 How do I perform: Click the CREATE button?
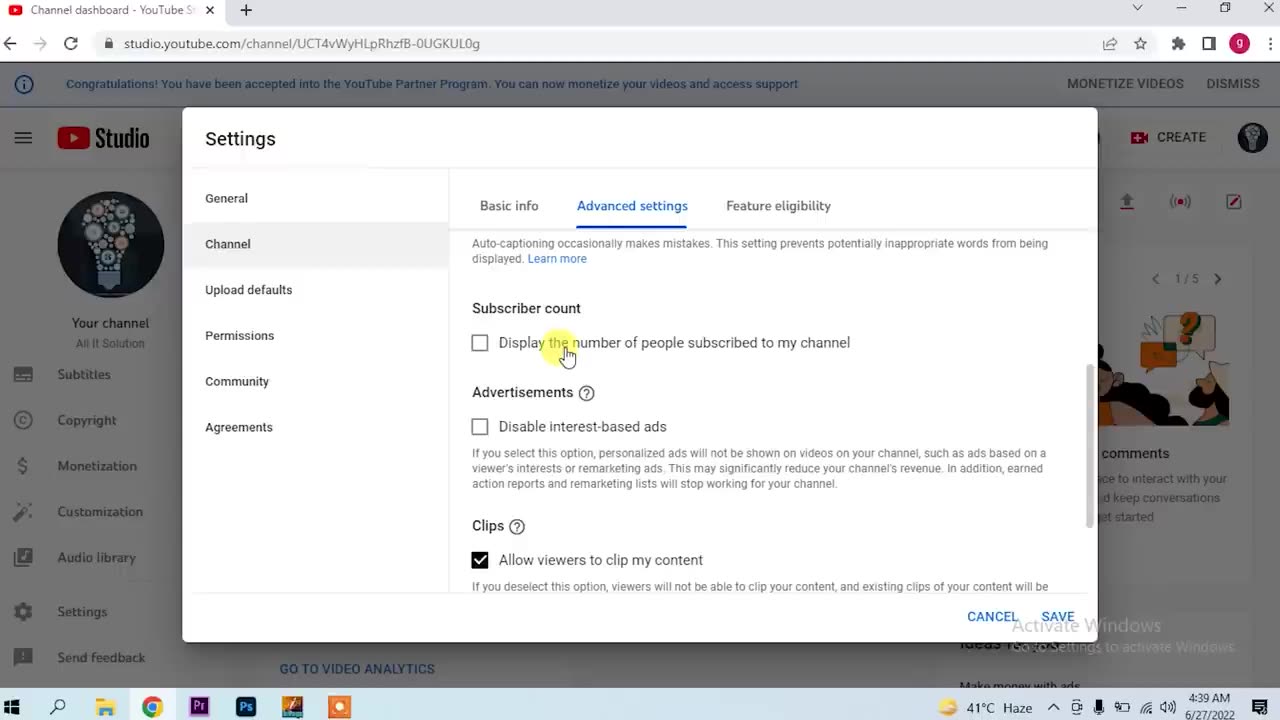[1168, 137]
